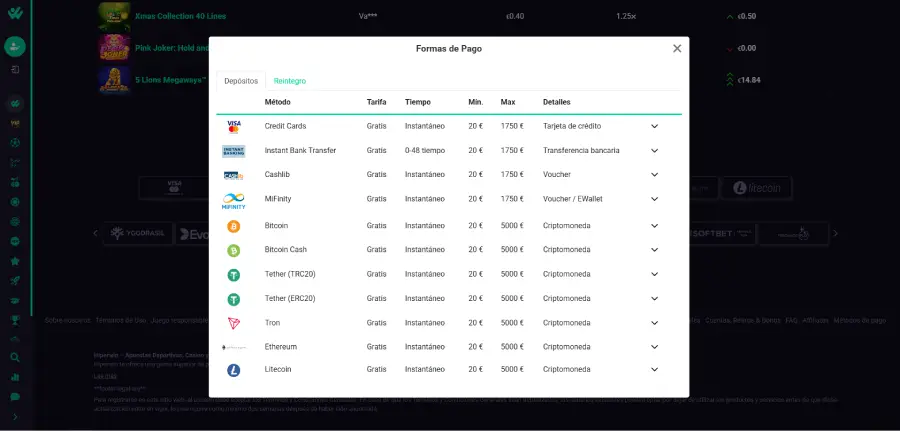Viewport: 900px width, 431px height.
Task: Click the Litecoin badge behind the dialog
Action: tap(757, 188)
